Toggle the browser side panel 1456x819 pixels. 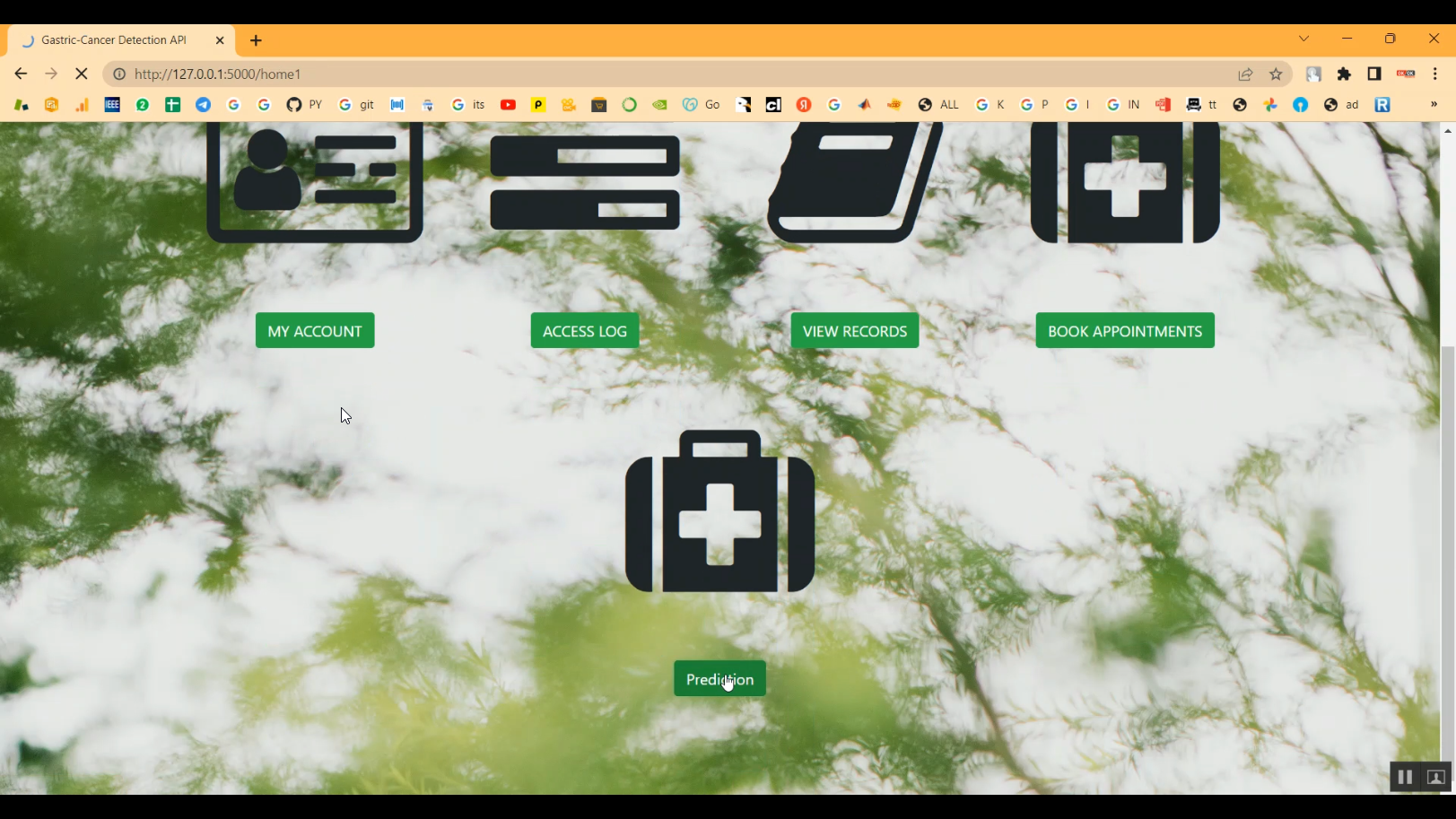click(x=1374, y=74)
